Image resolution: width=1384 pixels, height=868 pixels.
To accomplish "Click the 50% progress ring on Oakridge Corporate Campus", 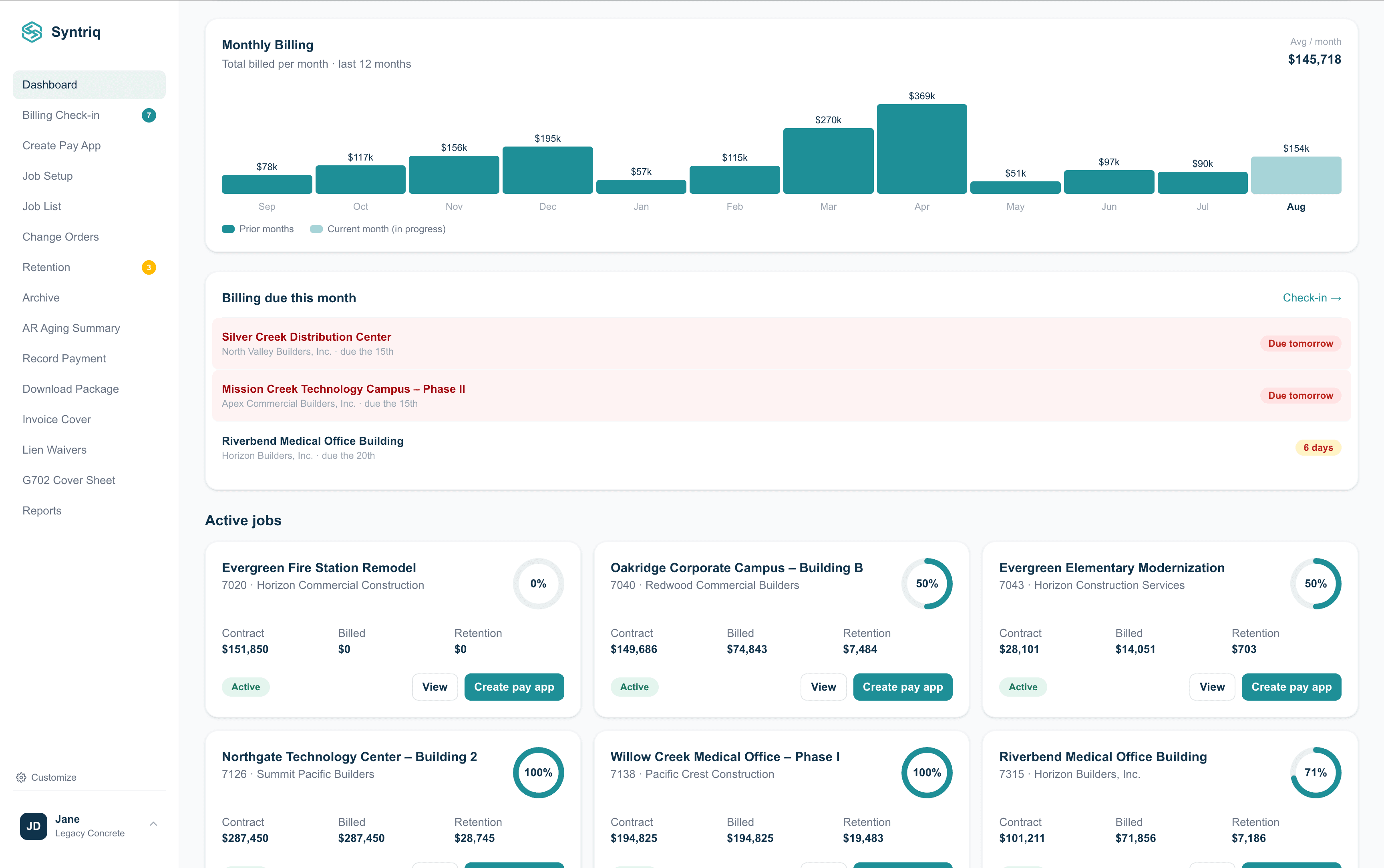I will tap(927, 584).
